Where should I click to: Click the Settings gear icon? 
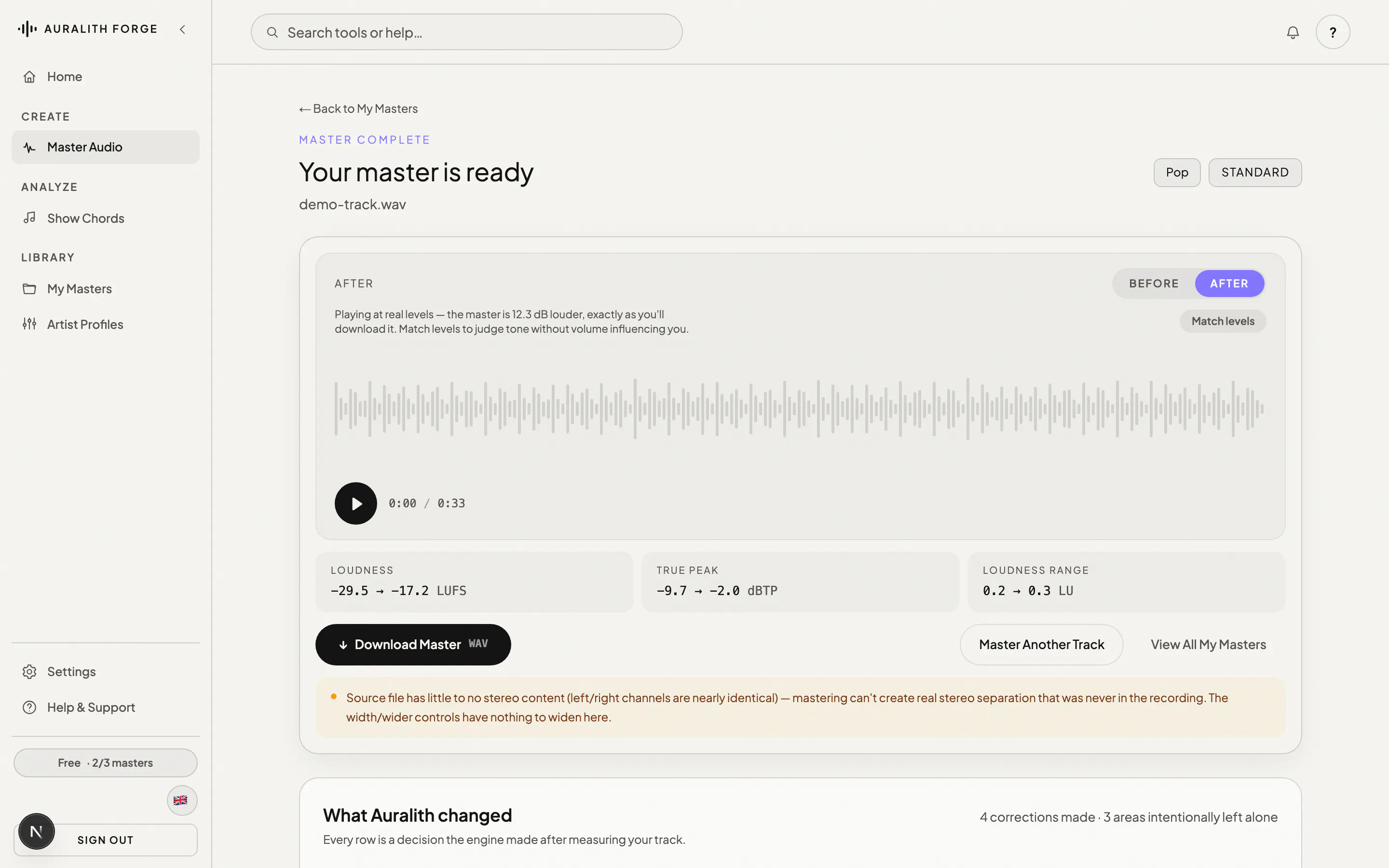[29, 672]
